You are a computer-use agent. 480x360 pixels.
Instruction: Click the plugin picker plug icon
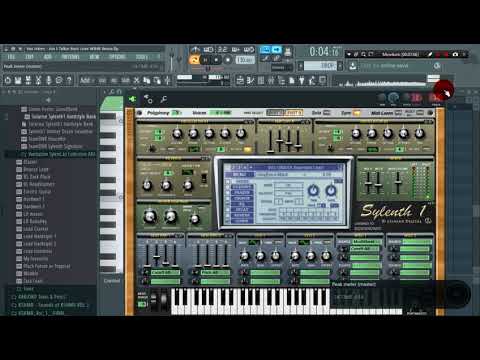click(302, 80)
